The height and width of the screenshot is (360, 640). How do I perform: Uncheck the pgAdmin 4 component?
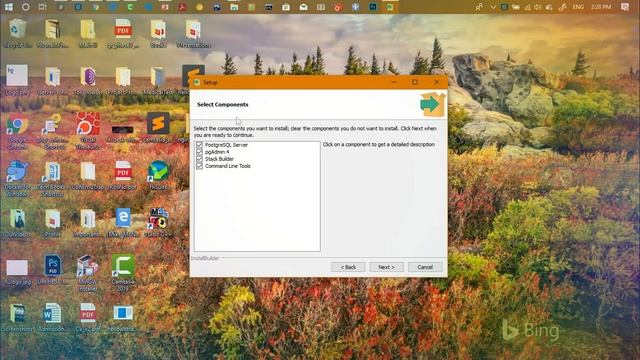(199, 151)
